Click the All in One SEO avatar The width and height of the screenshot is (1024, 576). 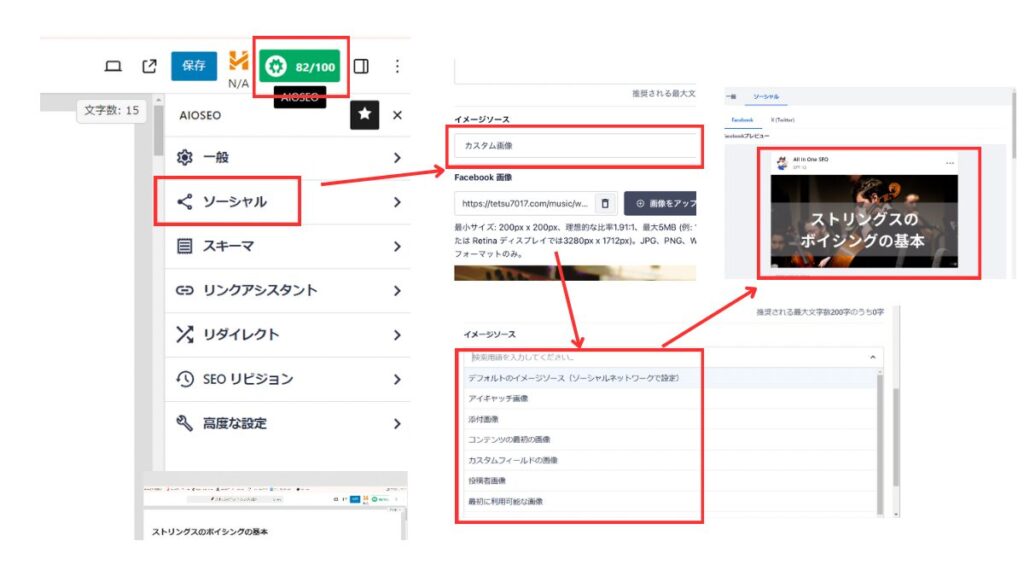[782, 163]
